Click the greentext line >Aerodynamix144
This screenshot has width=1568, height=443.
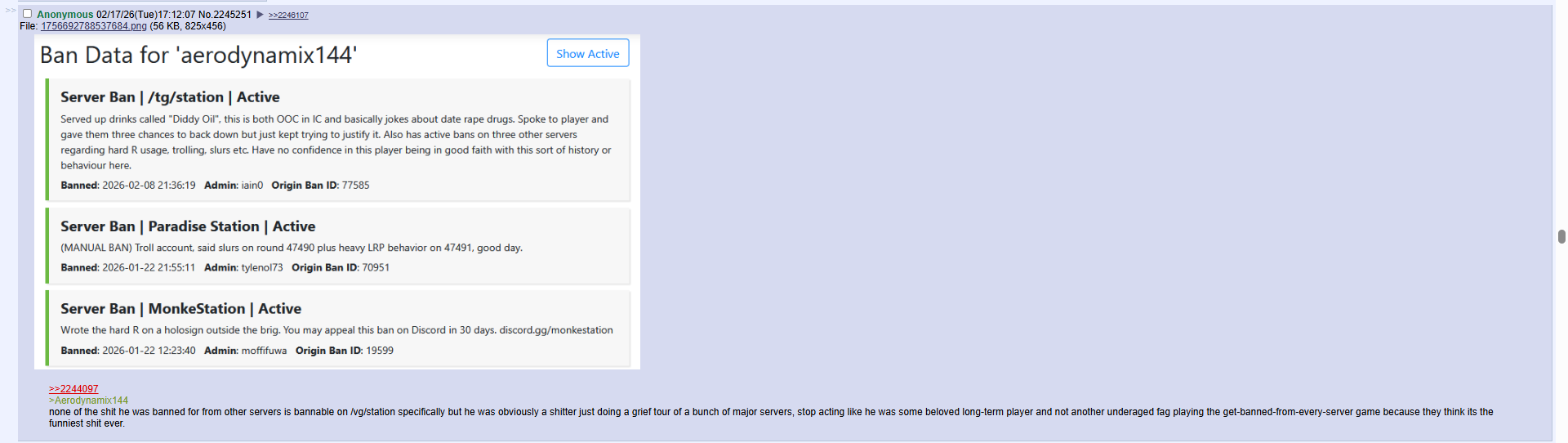coord(88,400)
